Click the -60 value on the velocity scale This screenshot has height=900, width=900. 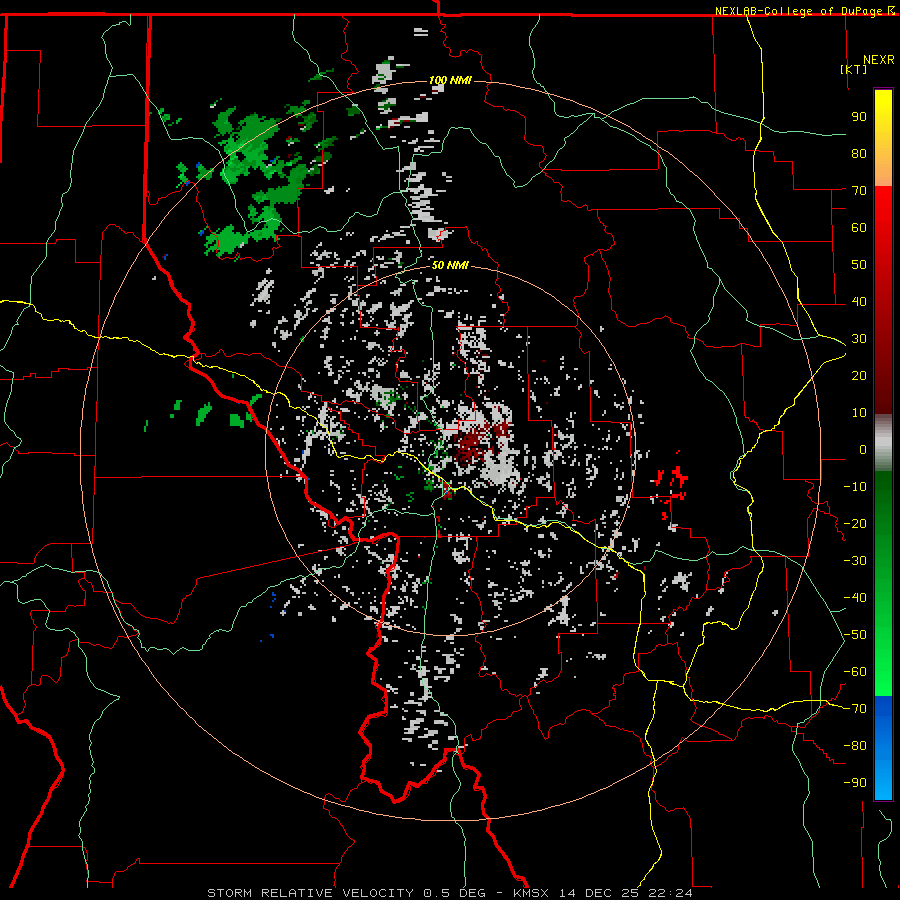click(x=855, y=672)
